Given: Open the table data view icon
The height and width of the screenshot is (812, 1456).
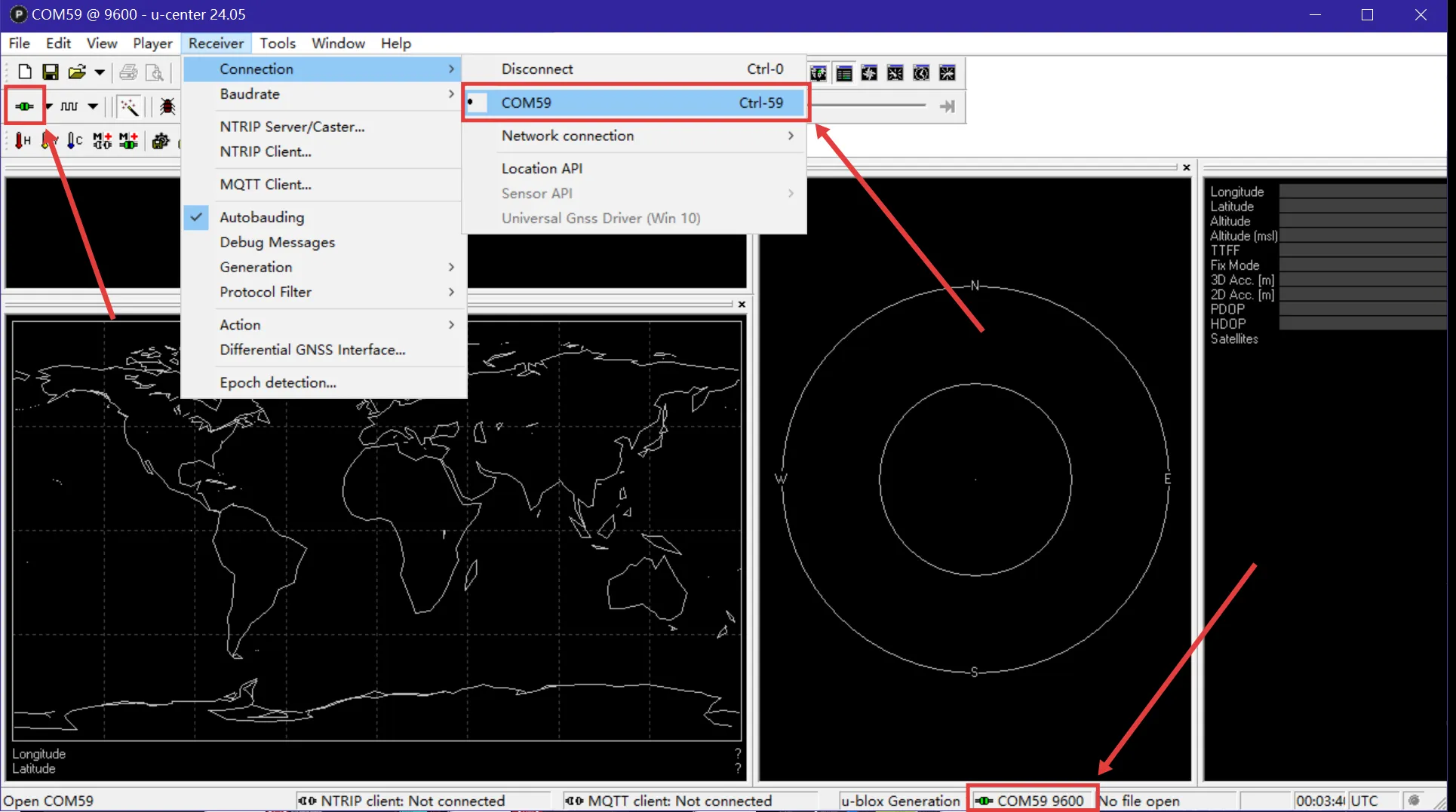Looking at the screenshot, I should (x=844, y=73).
